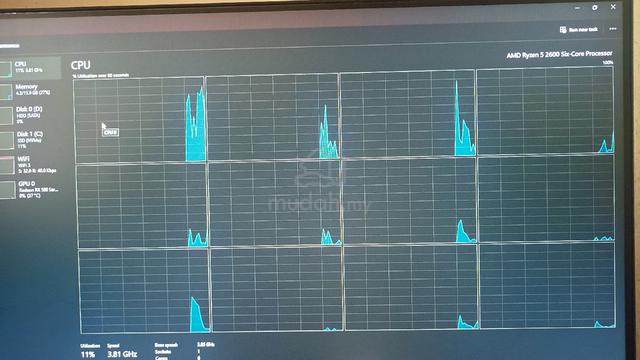Click the 100% axis label
Viewport: 640px width, 360px height.
click(x=608, y=62)
